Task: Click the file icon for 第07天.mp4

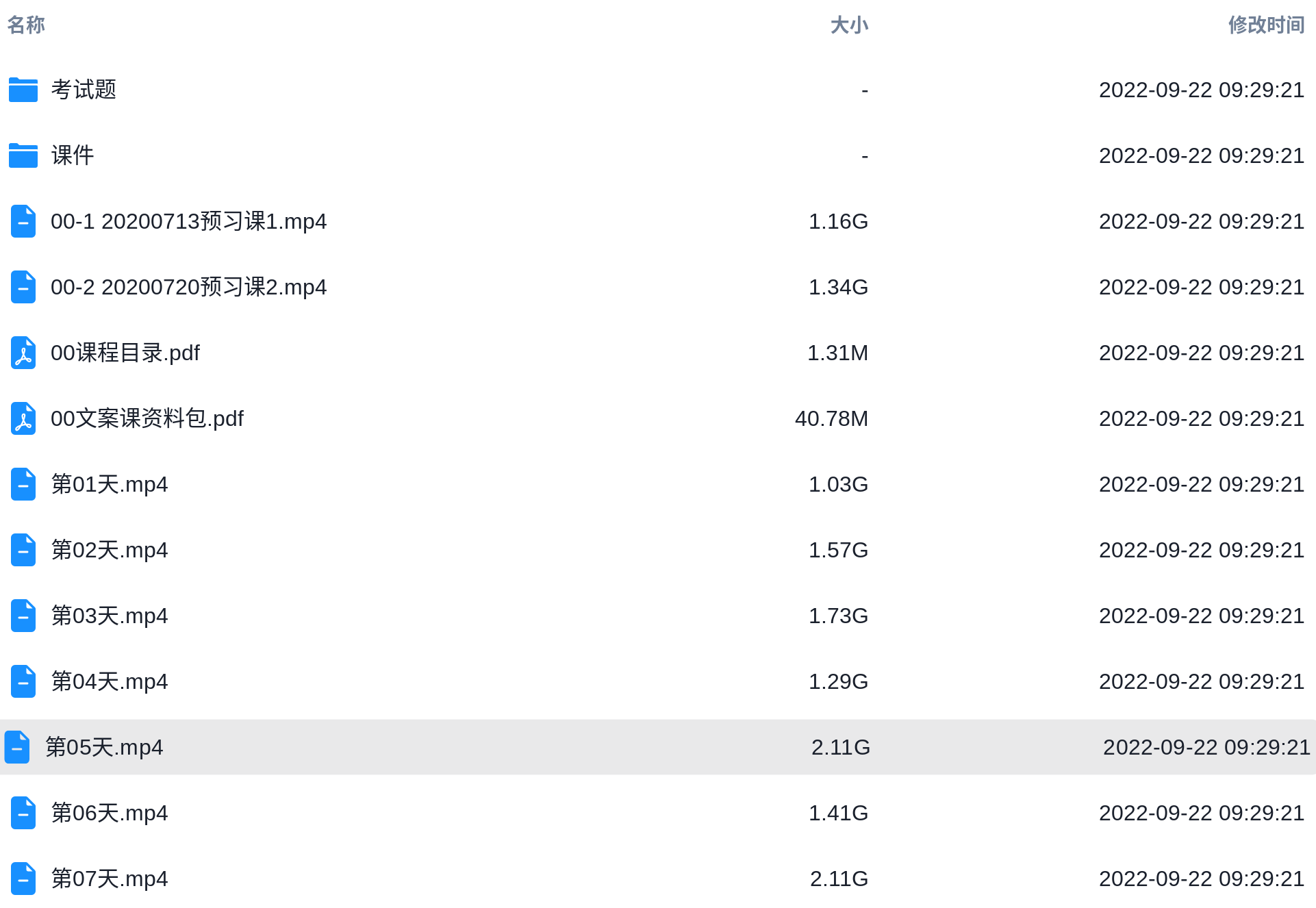Action: 23,879
